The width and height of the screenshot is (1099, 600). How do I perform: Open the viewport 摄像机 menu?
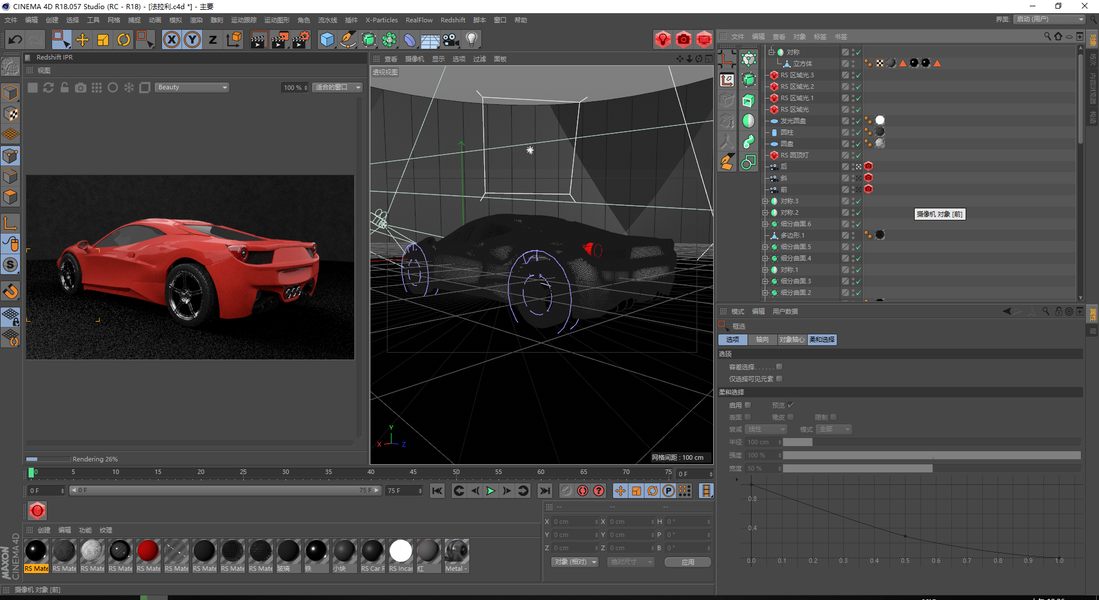coord(414,60)
